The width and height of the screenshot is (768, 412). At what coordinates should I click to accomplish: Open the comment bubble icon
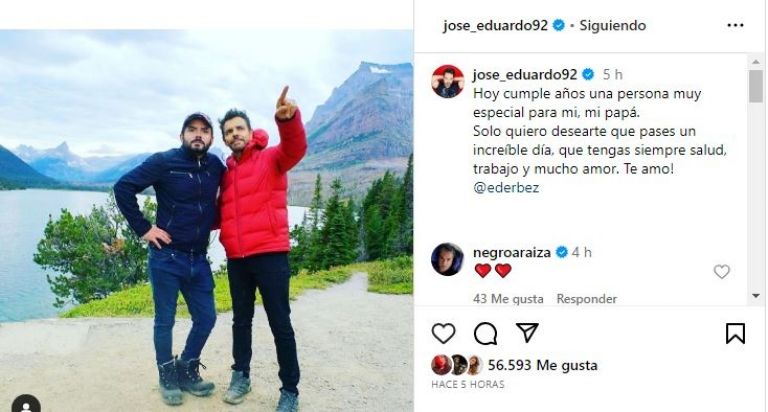tap(485, 334)
